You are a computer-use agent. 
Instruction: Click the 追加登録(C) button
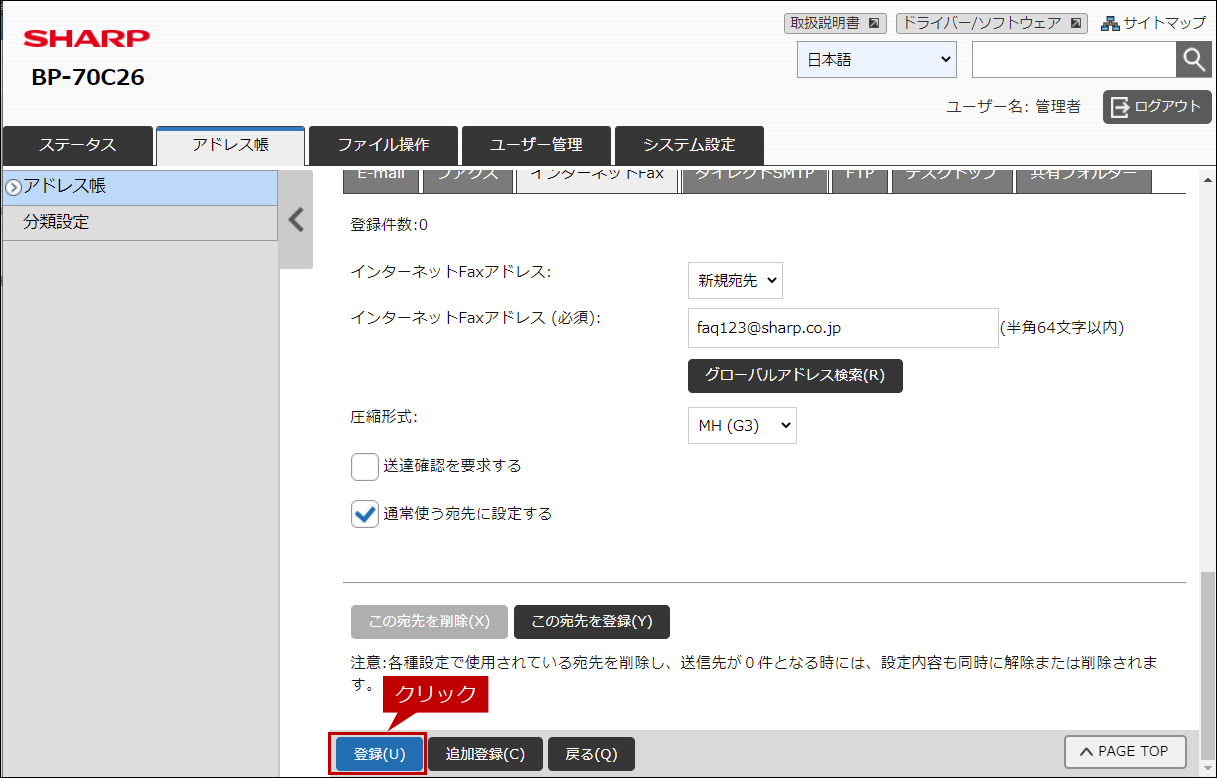pos(485,754)
